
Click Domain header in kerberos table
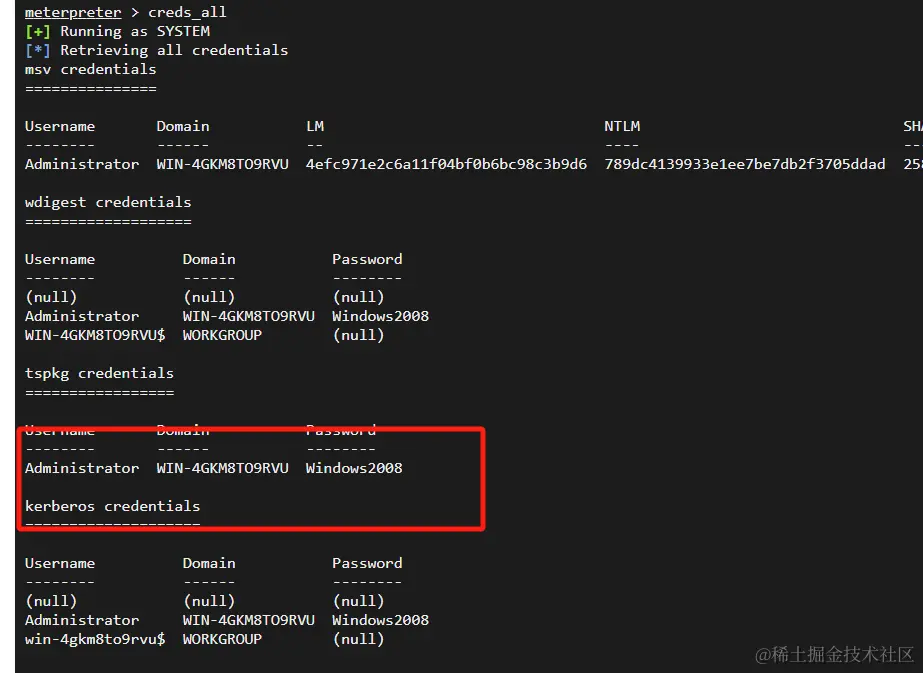(209, 563)
